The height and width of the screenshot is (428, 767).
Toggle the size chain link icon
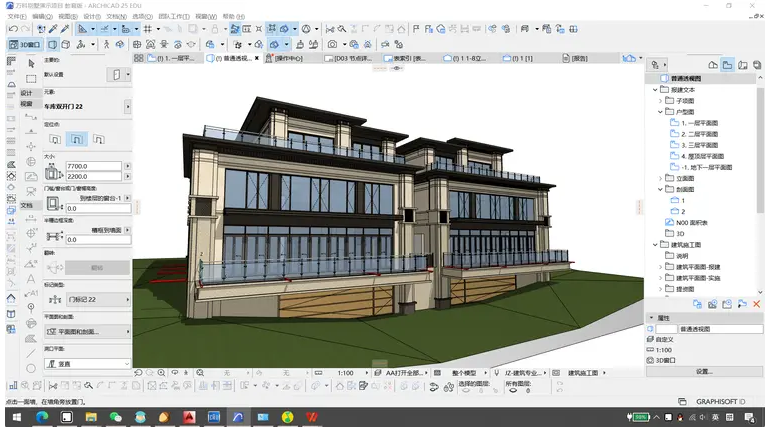(53, 172)
